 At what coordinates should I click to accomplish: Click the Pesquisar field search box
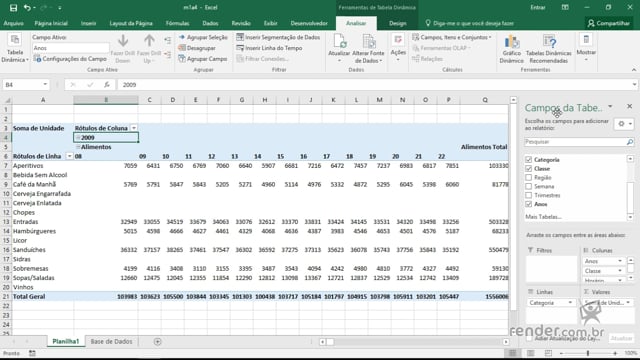[575, 142]
